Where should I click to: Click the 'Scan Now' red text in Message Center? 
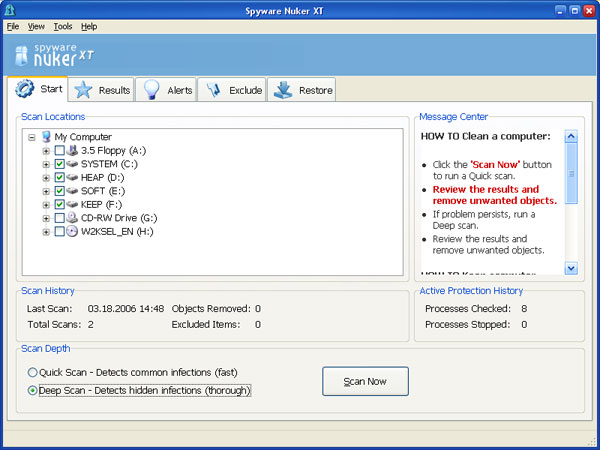click(x=495, y=165)
